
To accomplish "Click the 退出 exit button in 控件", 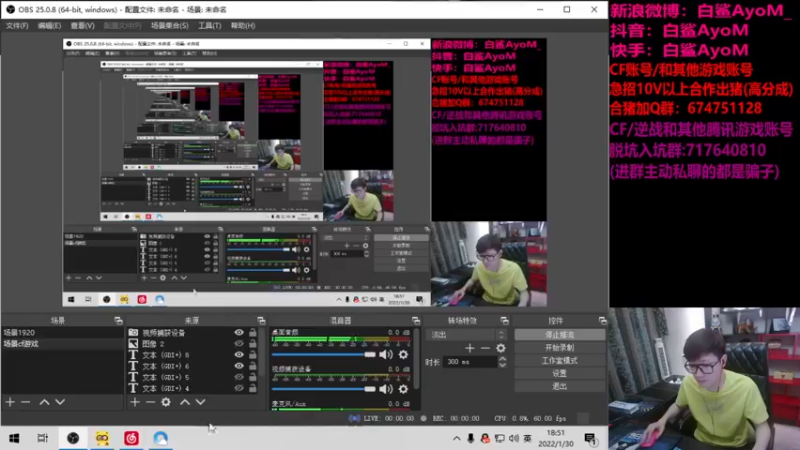I will (x=560, y=386).
